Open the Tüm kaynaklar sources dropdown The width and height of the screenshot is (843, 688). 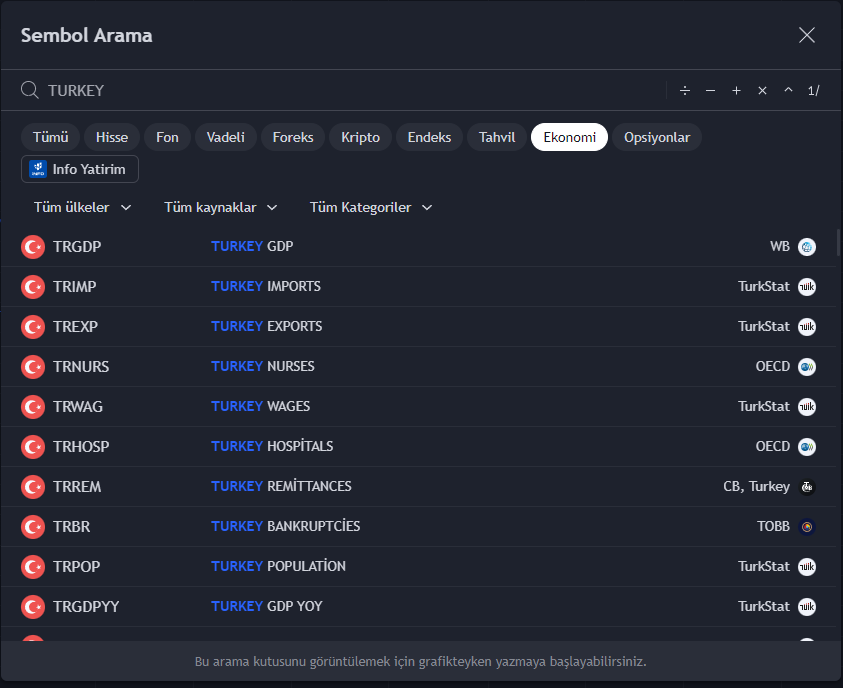[x=220, y=207]
